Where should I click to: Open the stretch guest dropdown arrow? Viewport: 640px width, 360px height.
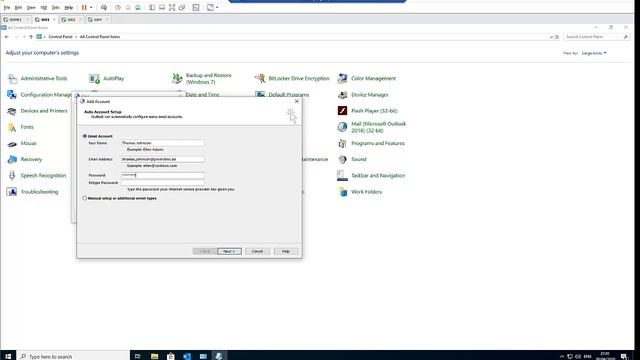pyautogui.click(x=217, y=7)
